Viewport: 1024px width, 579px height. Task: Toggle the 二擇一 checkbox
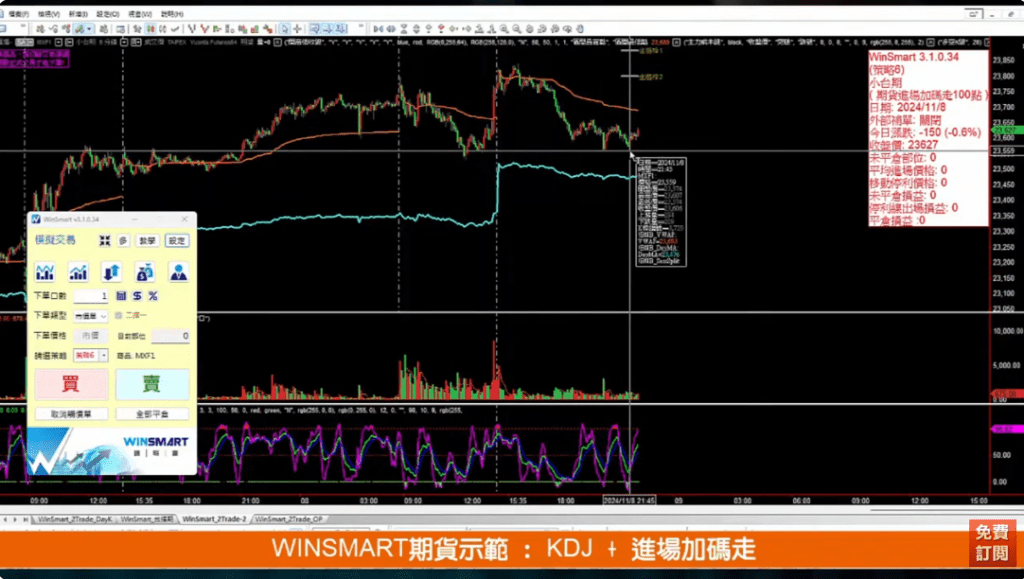(x=119, y=315)
